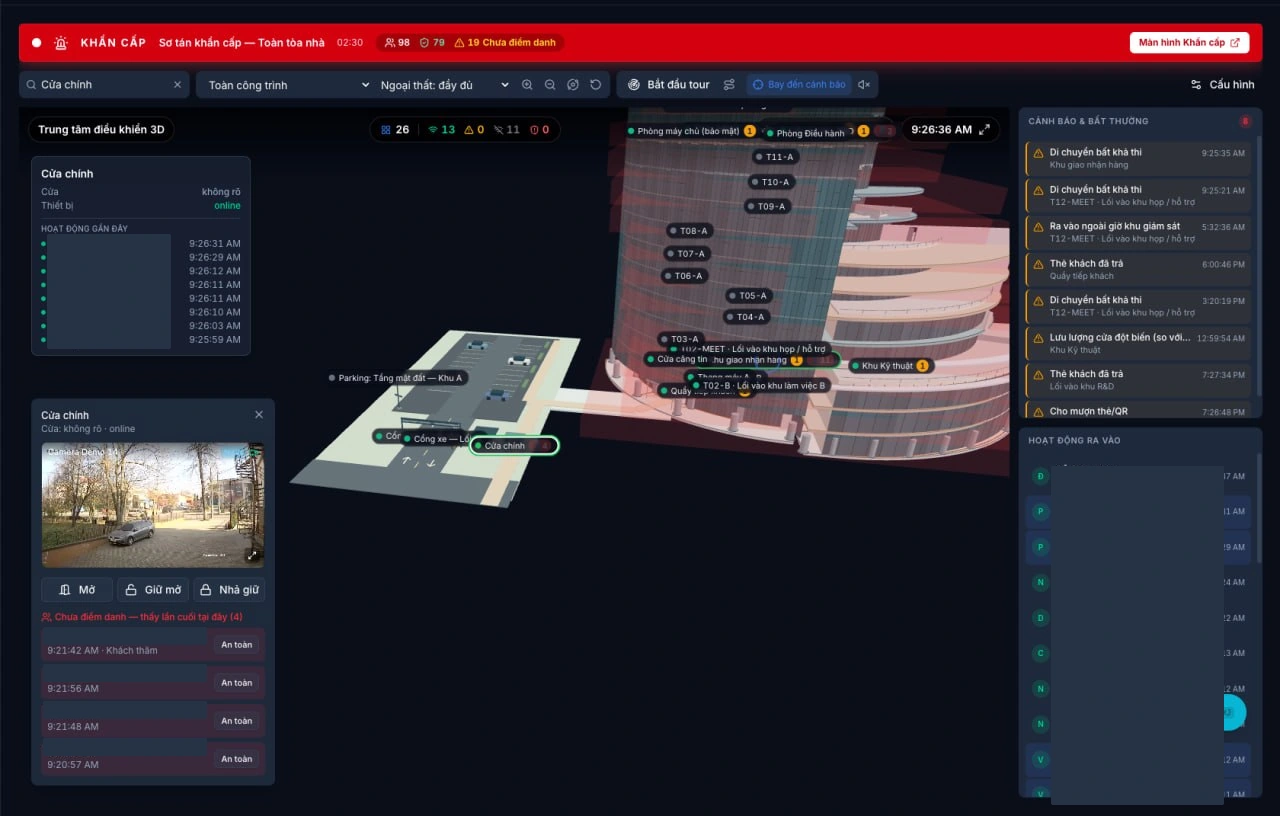Viewport: 1280px width, 816px height.
Task: Start the tour with "Bắt đầu tour"
Action: pyautogui.click(x=668, y=85)
